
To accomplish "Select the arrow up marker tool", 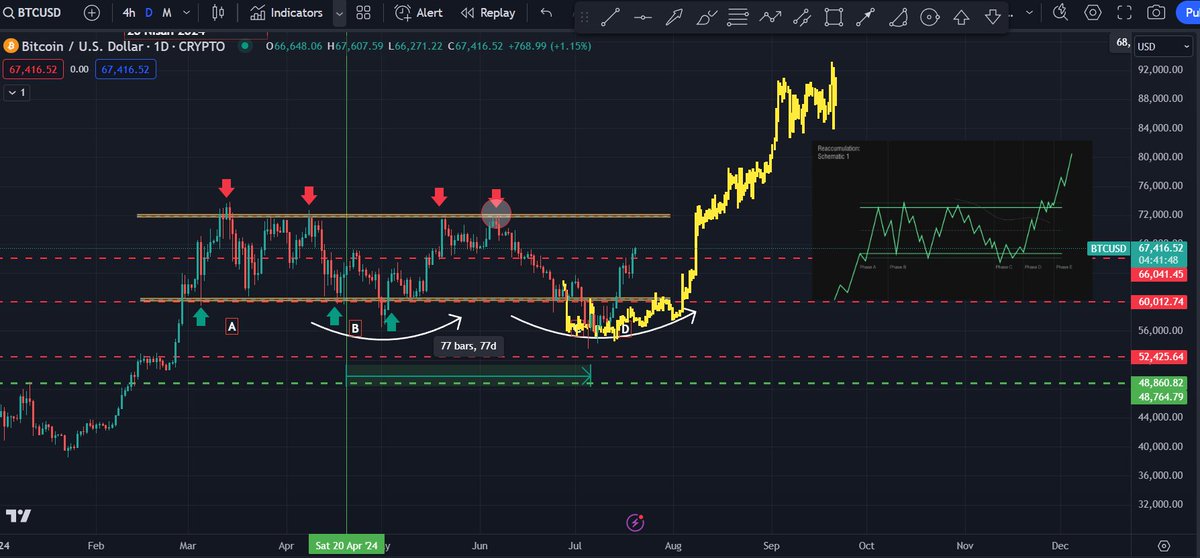I will coord(961,16).
